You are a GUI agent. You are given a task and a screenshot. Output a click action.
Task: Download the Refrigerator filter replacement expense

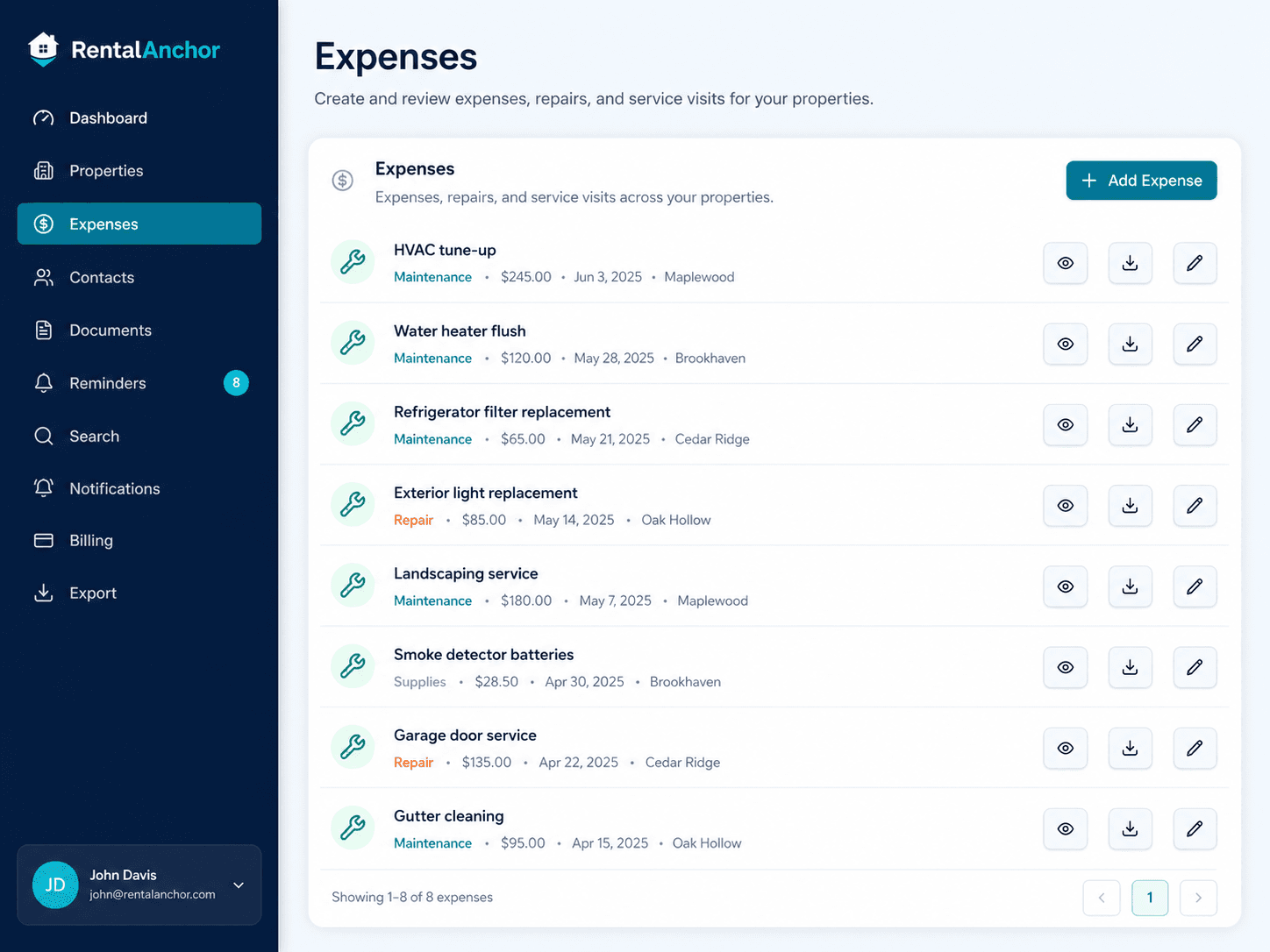click(x=1130, y=424)
